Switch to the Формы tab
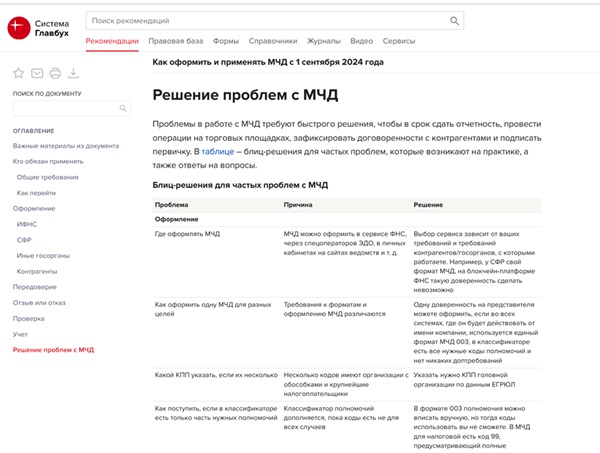 click(x=226, y=41)
